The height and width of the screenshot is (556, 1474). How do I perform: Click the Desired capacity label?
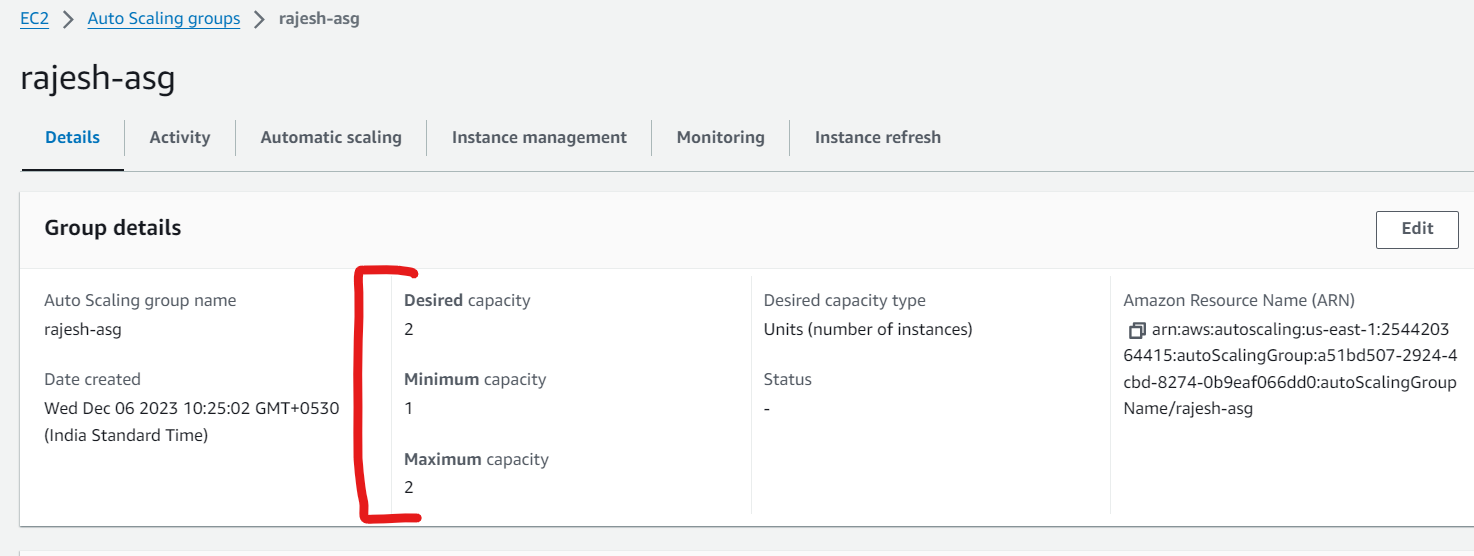click(467, 300)
